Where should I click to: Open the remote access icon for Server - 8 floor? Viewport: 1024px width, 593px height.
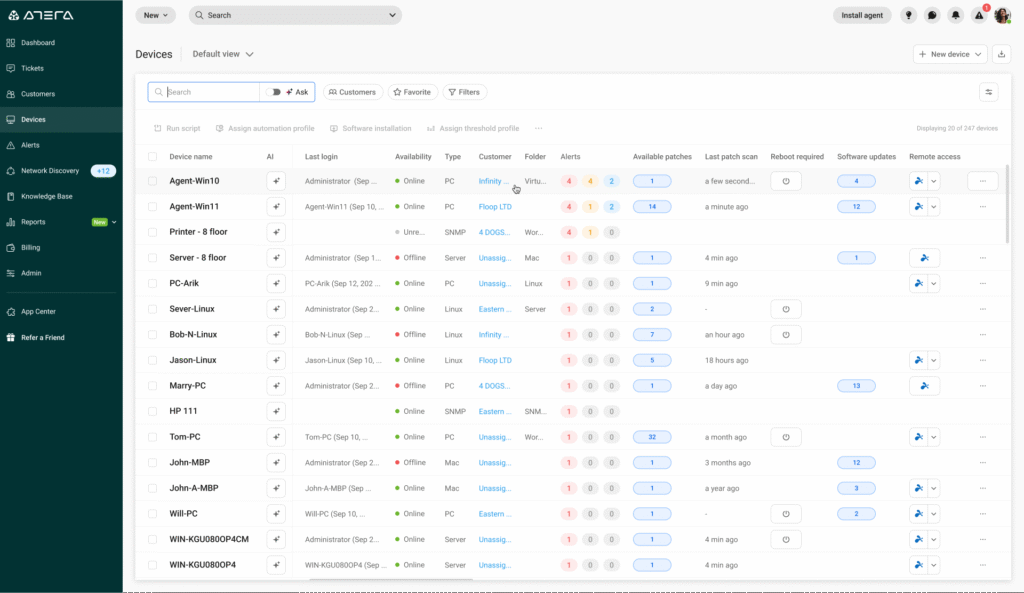(924, 257)
